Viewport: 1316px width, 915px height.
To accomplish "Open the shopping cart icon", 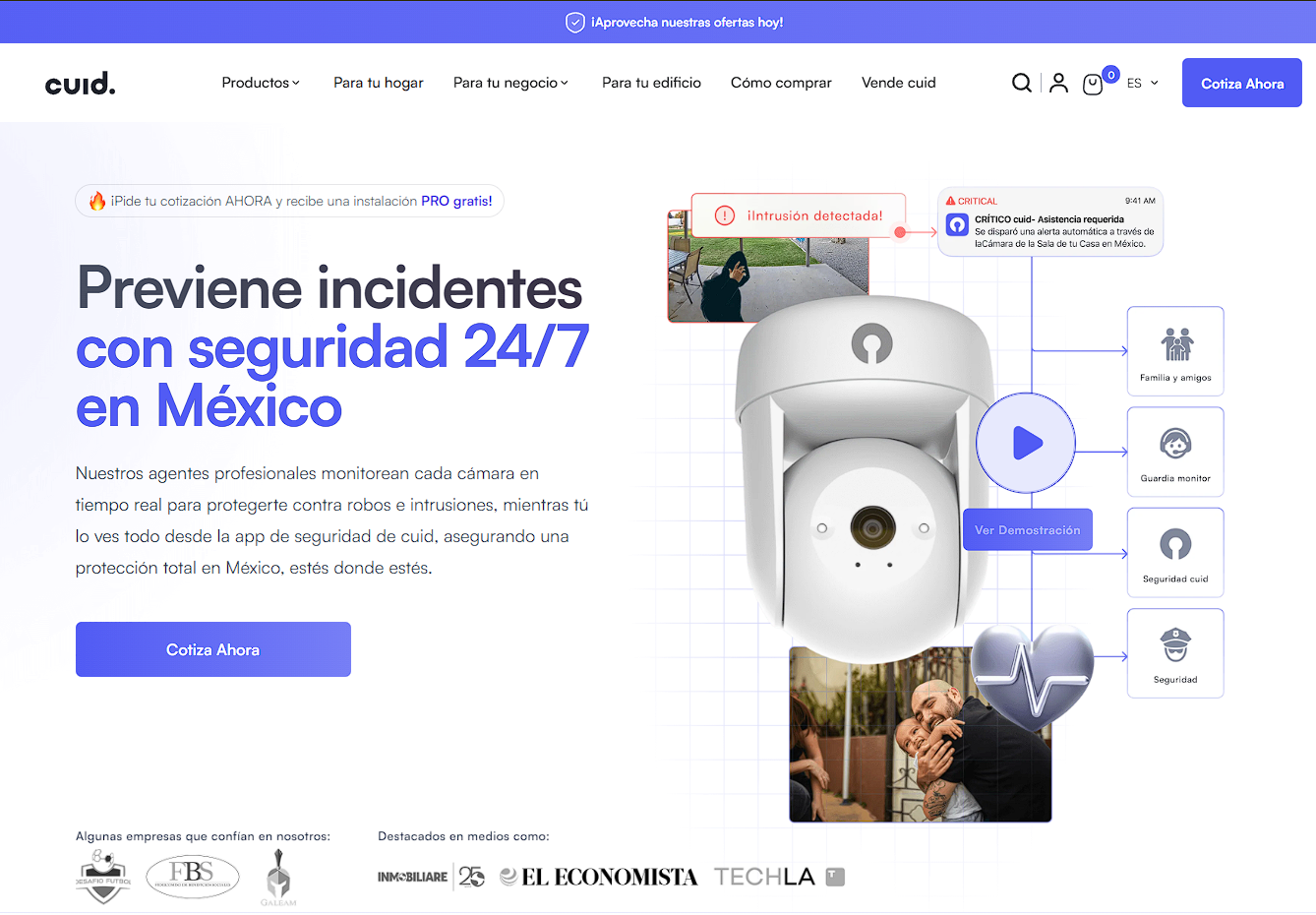I will tap(1092, 85).
